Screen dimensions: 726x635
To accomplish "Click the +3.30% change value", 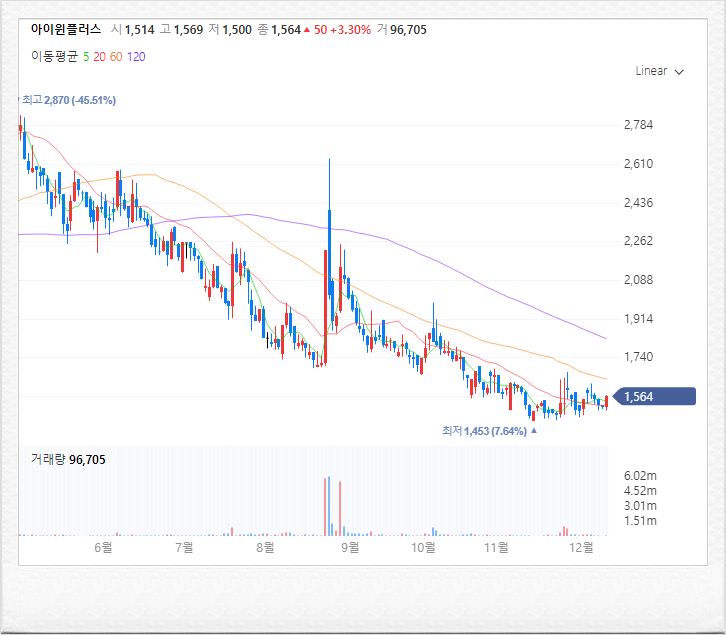I will [x=350, y=30].
